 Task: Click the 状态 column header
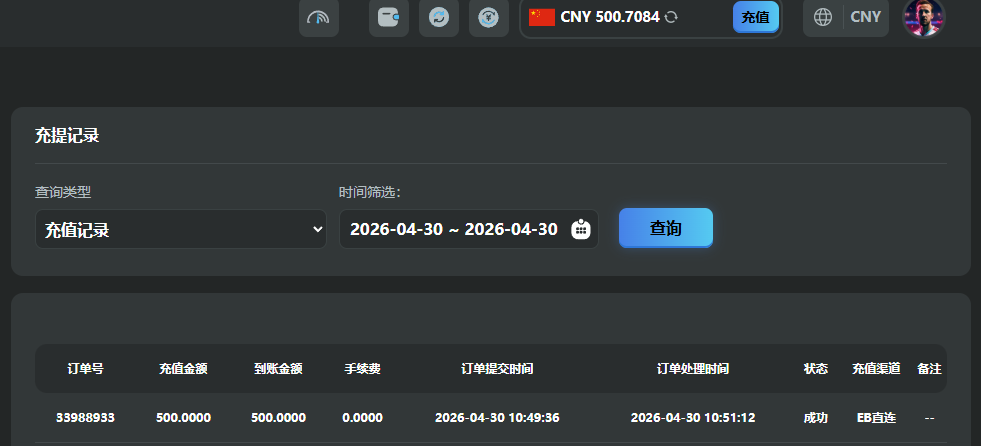pos(816,369)
